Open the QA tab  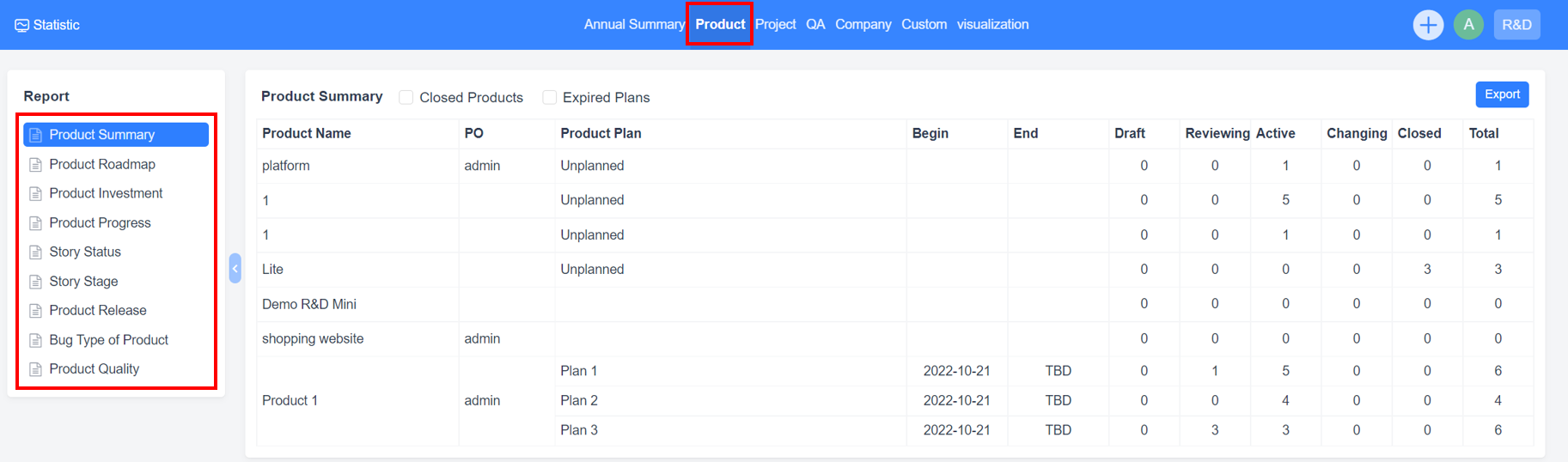[815, 24]
